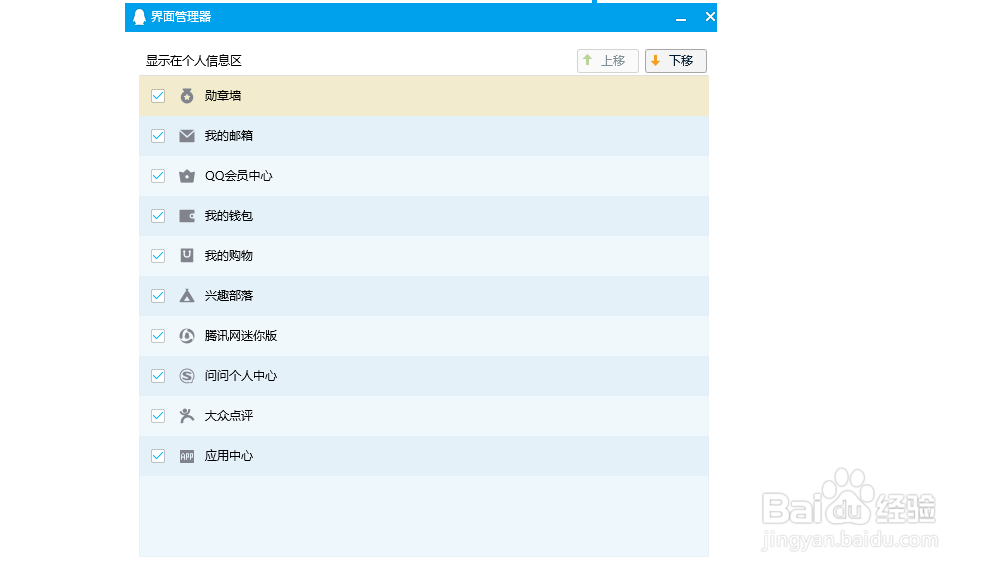Uncheck the 我的邮箱 checkbox

point(158,136)
